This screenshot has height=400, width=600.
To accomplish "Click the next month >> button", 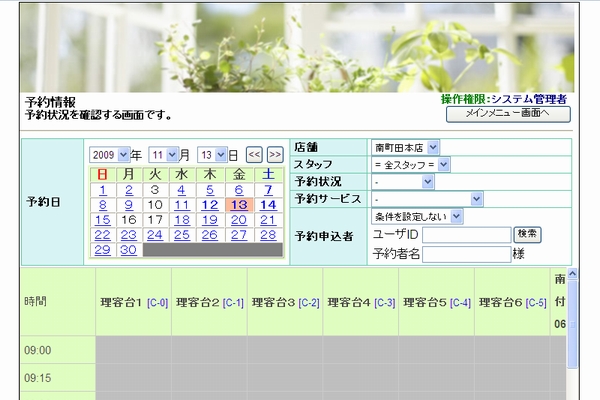I will (274, 155).
